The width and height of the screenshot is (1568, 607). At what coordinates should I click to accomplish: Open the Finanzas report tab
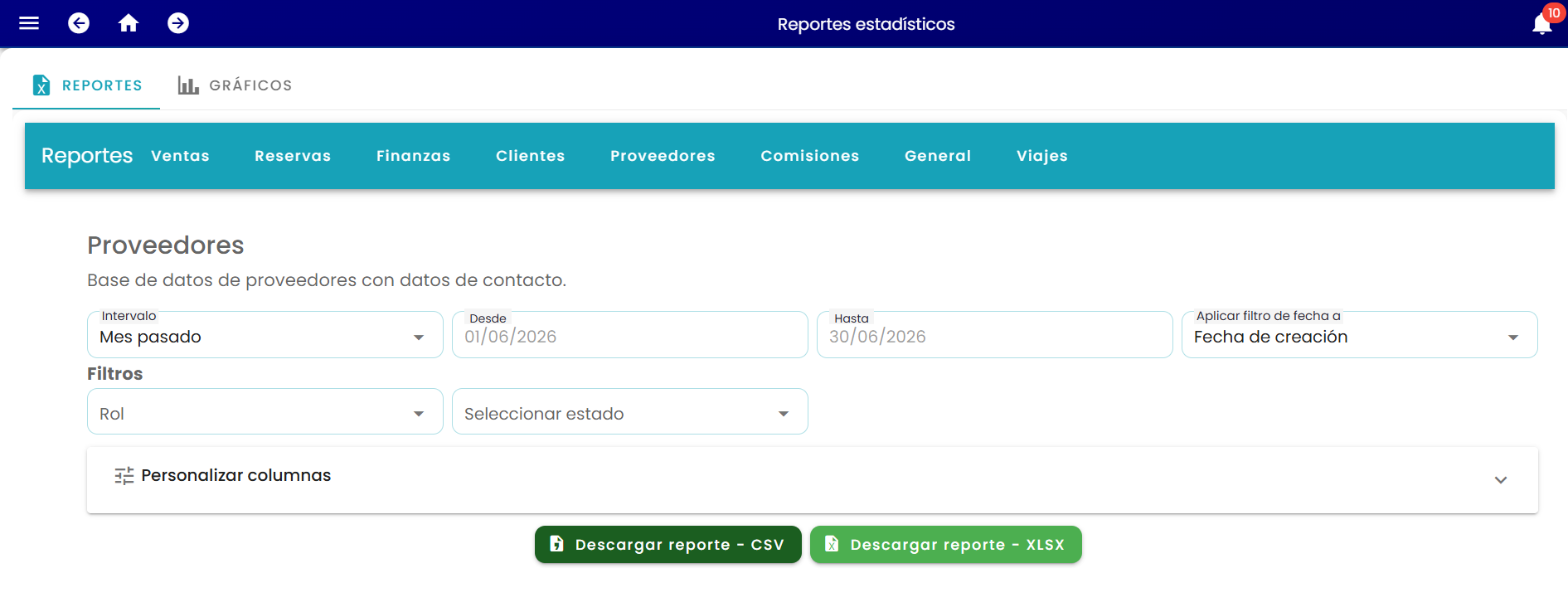pos(413,156)
